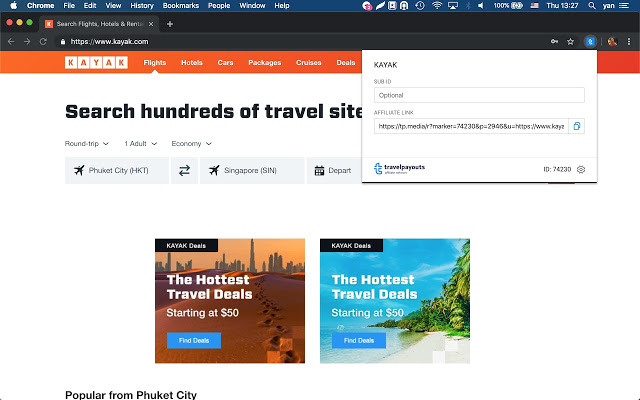The width and height of the screenshot is (640, 400).
Task: Open the Chrome application menu
Action: tap(40, 5)
